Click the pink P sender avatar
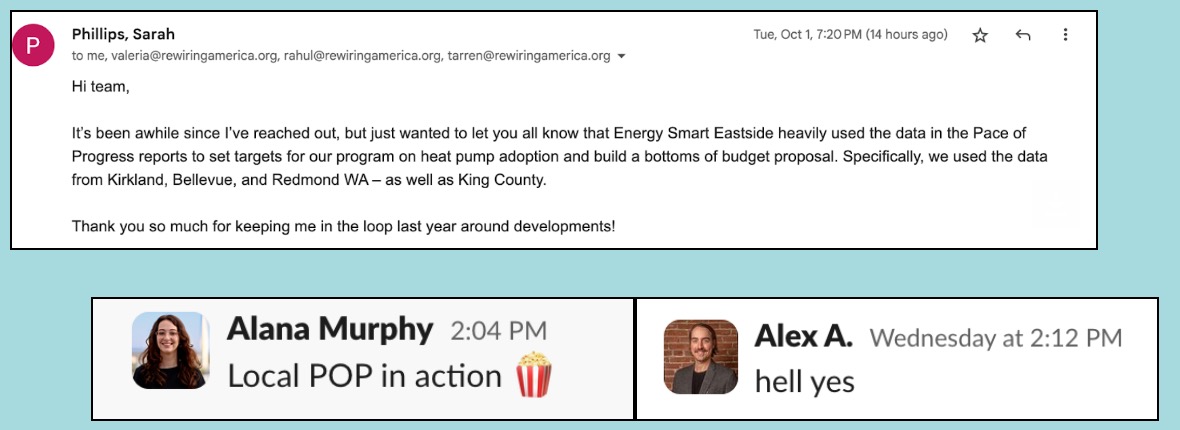1180x430 pixels. pyautogui.click(x=33, y=45)
